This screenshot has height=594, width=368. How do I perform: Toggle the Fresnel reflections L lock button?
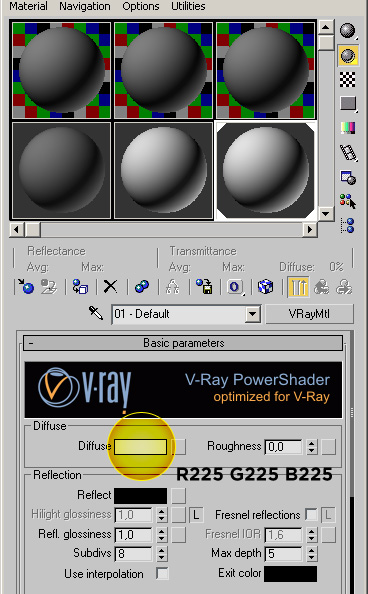tap(328, 515)
